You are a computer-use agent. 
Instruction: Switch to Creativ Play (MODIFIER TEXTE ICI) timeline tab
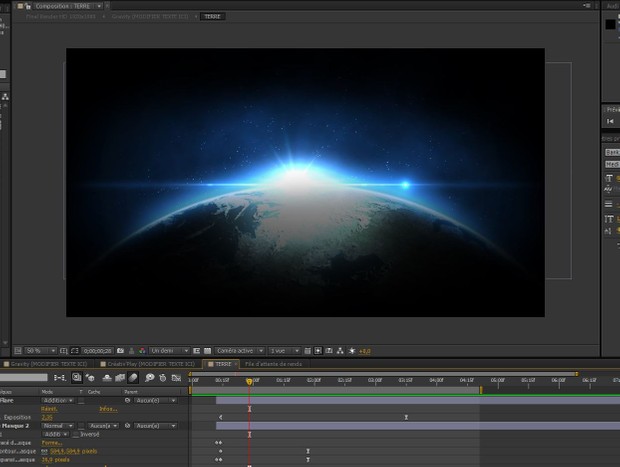click(147, 364)
